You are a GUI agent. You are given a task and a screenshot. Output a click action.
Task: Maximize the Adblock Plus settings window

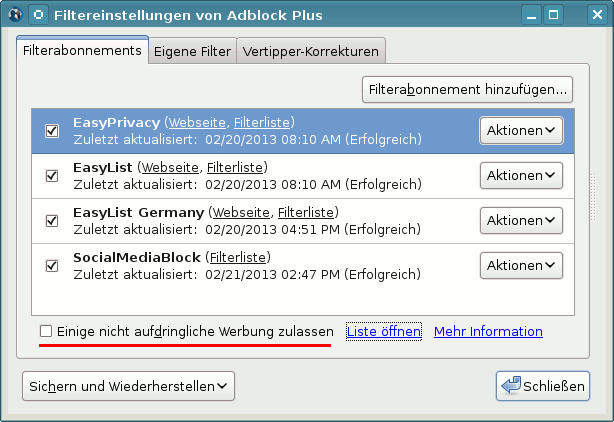[x=553, y=15]
